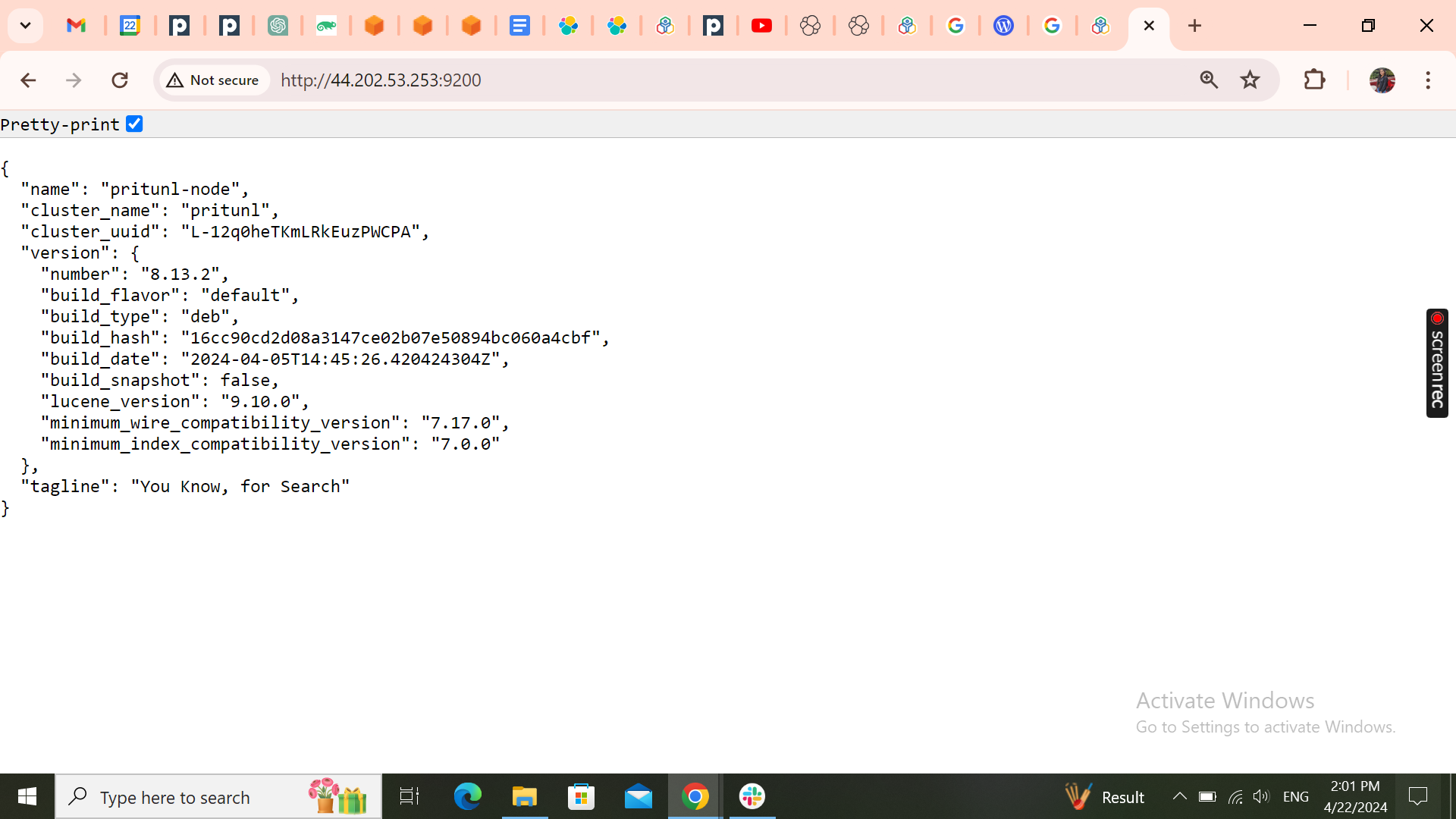Click the forward navigation arrow

[x=74, y=80]
